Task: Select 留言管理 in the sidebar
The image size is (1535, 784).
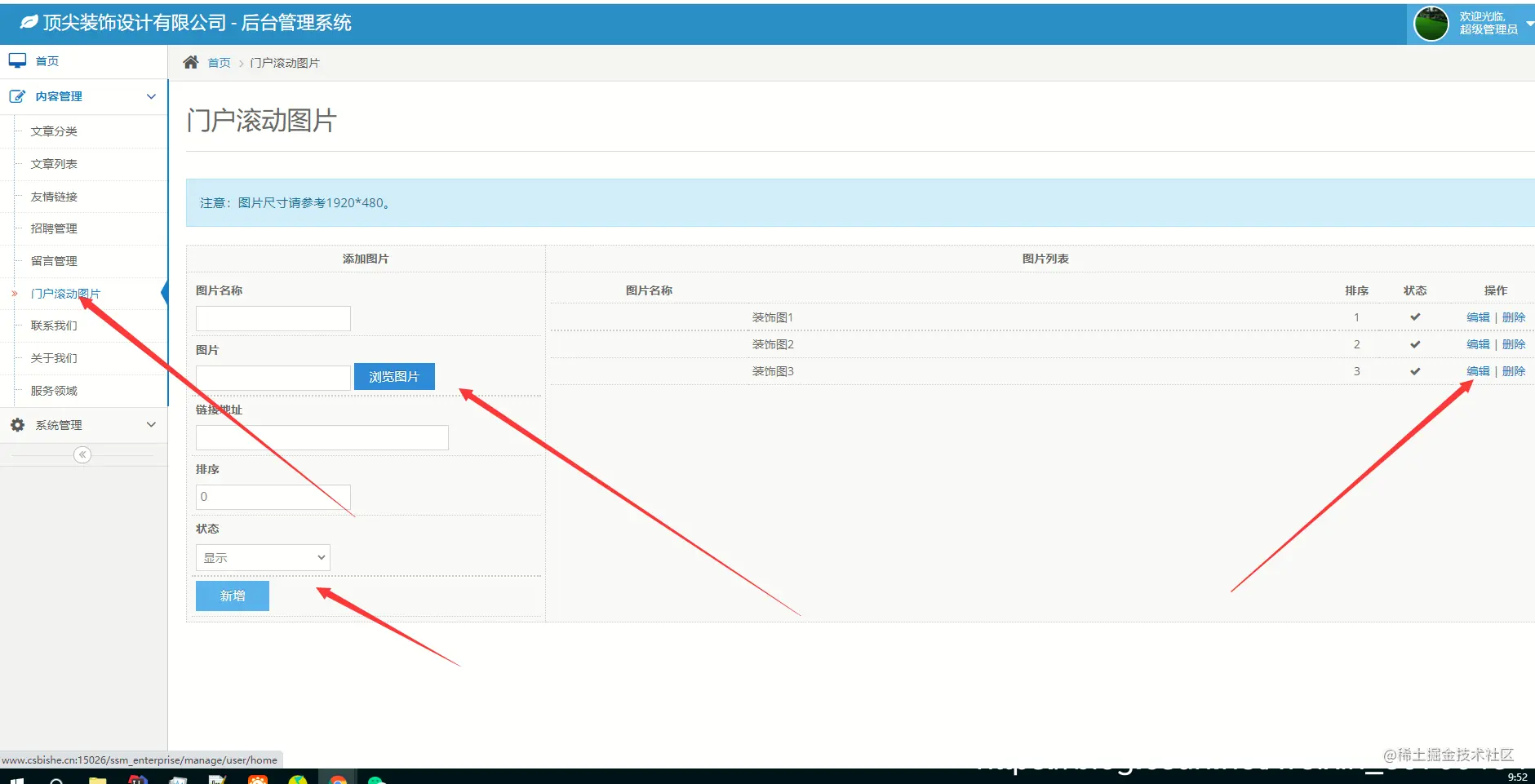Action: tap(54, 261)
